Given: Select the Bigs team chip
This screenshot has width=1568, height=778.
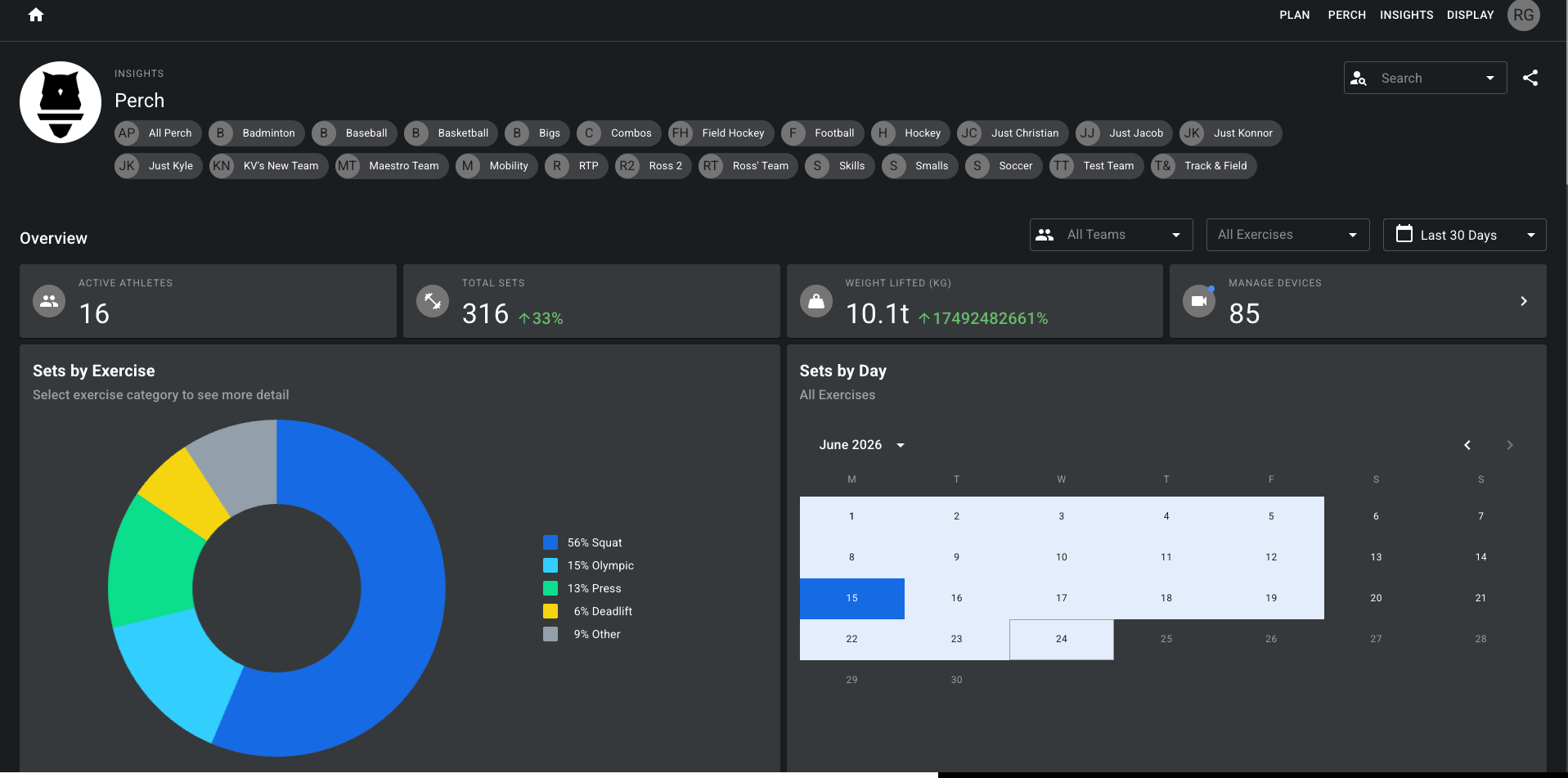Looking at the screenshot, I should click(x=537, y=133).
